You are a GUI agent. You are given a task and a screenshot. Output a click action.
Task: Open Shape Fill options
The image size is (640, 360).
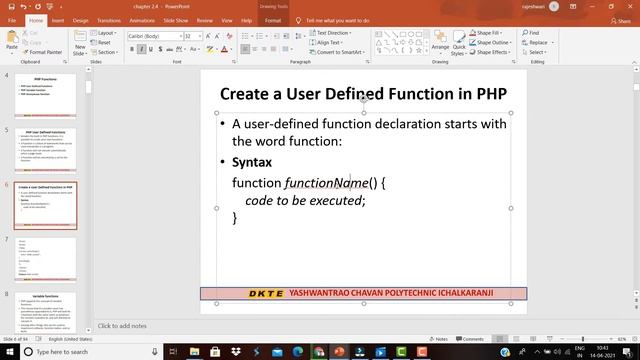tap(486, 33)
